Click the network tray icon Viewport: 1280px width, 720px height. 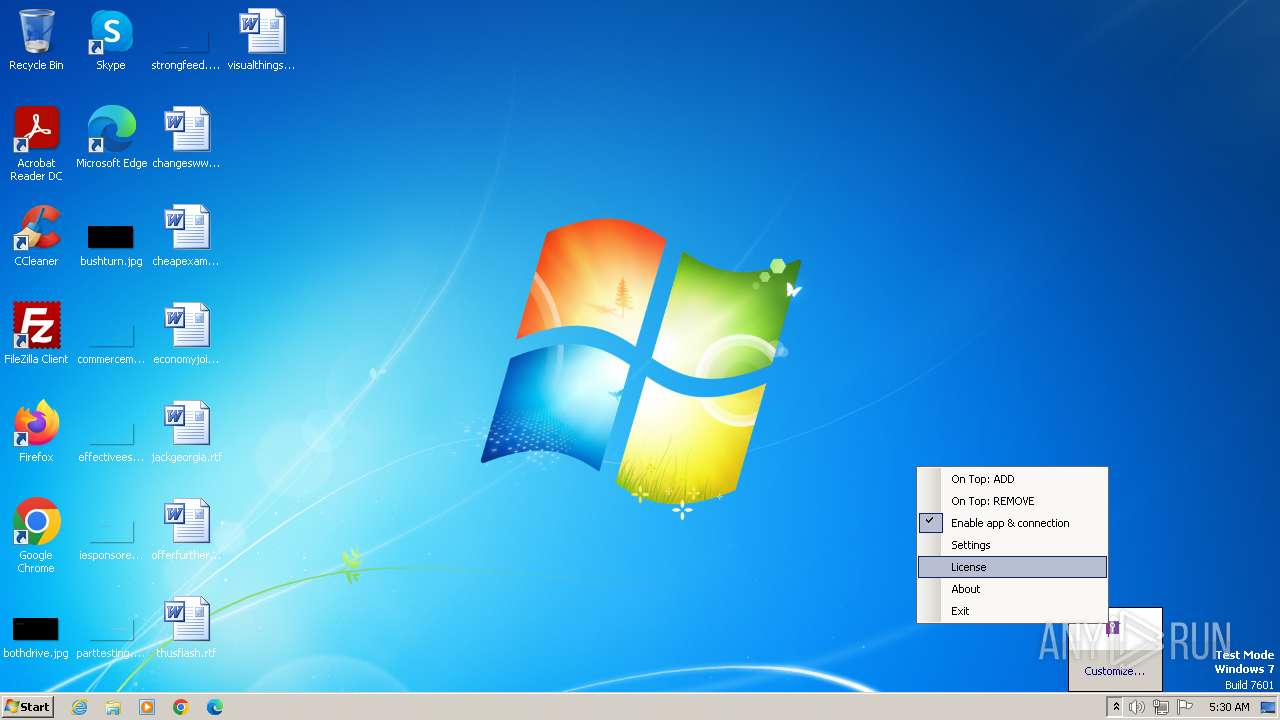point(1161,707)
